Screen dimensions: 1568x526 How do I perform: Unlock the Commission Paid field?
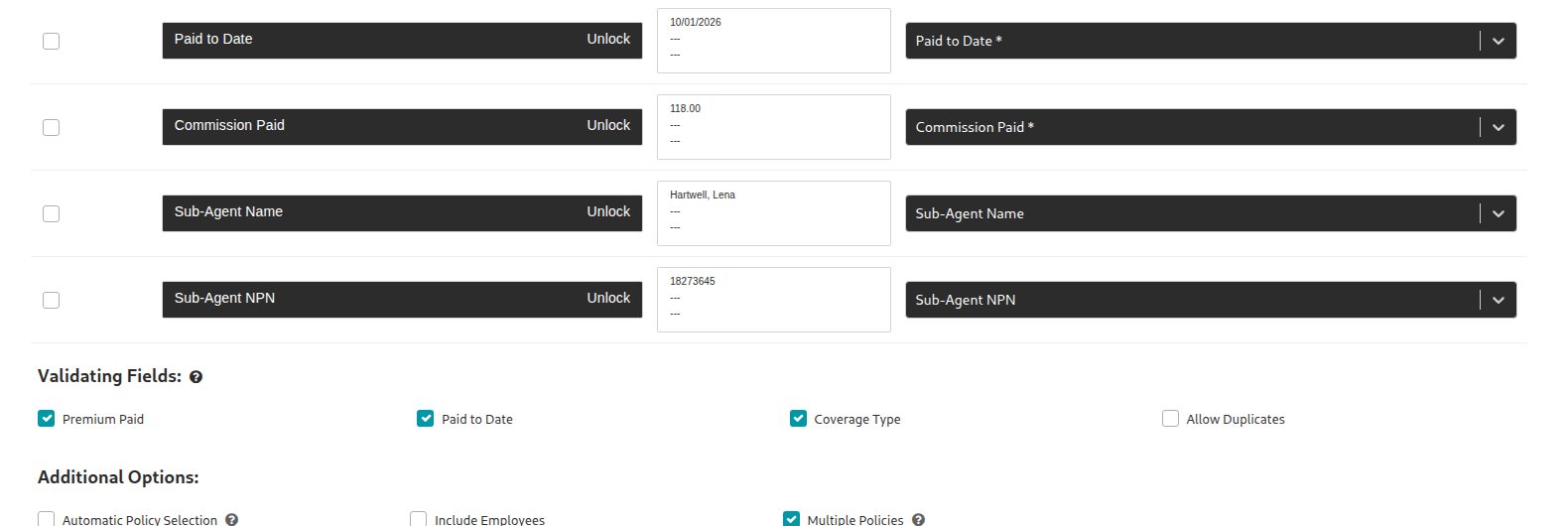[608, 125]
